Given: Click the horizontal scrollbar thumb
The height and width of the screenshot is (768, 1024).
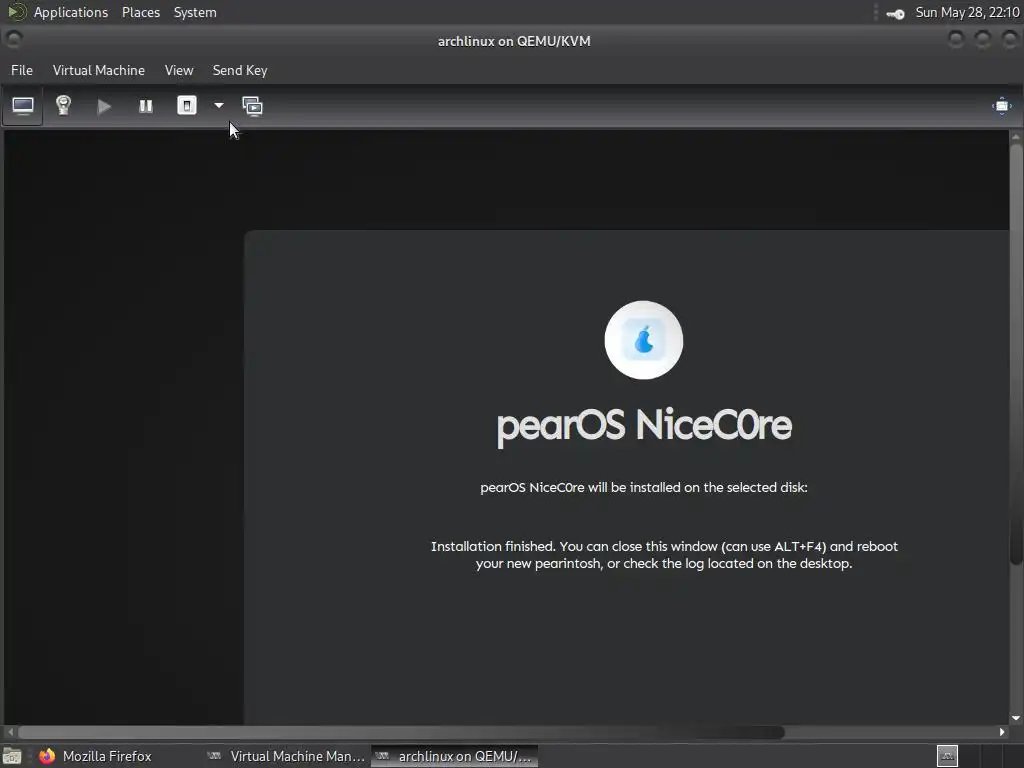Looking at the screenshot, I should click(x=401, y=732).
